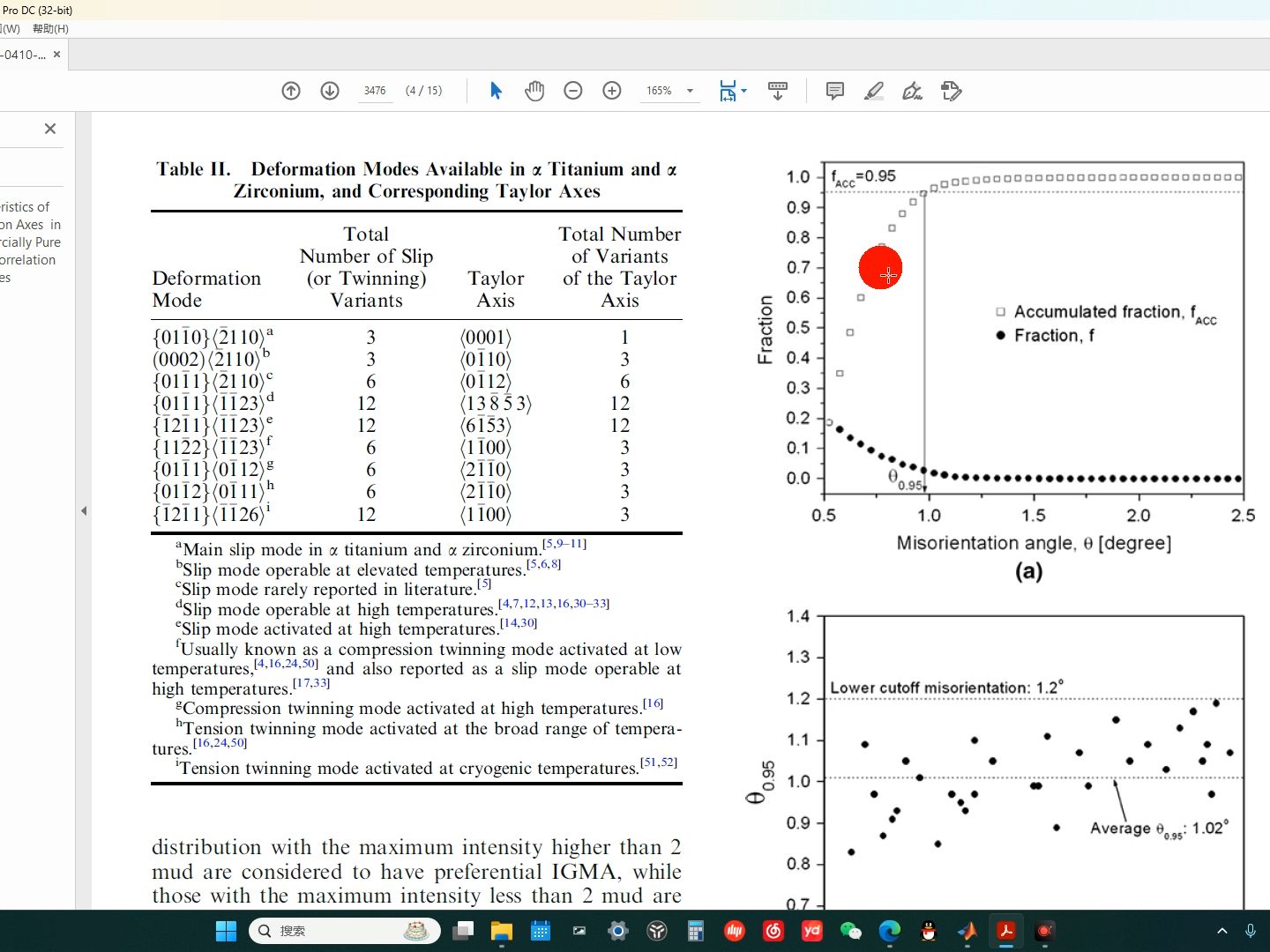Collapse the side pane with the arrow handle
The height and width of the screenshot is (952, 1270).
coord(84,510)
